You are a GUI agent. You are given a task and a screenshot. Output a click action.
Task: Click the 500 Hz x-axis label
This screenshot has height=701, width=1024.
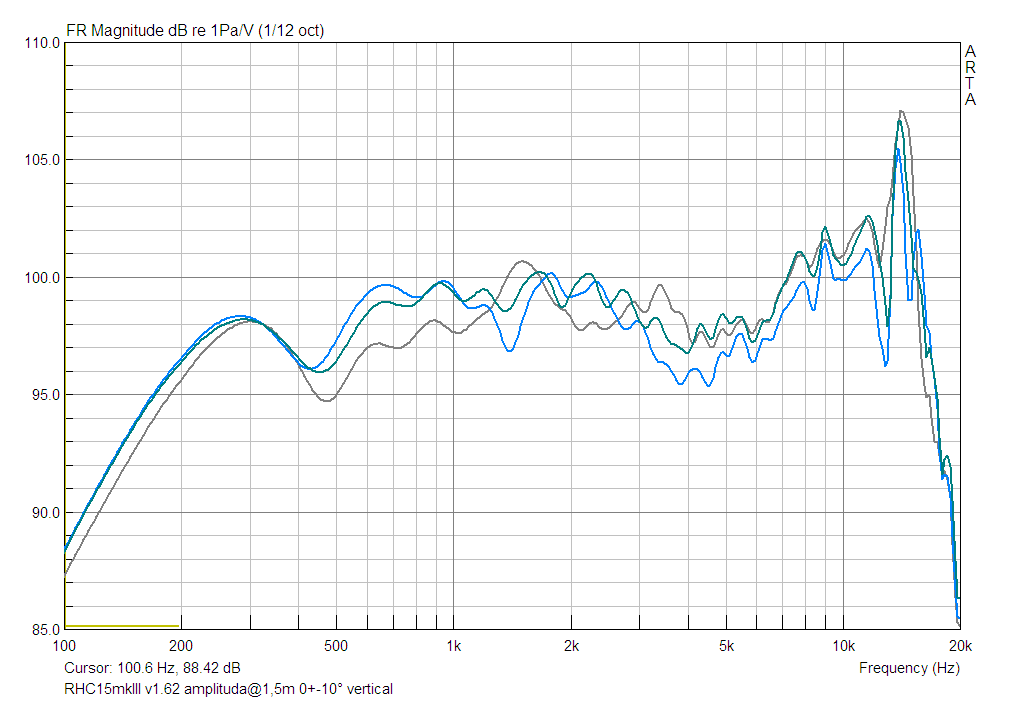(336, 646)
